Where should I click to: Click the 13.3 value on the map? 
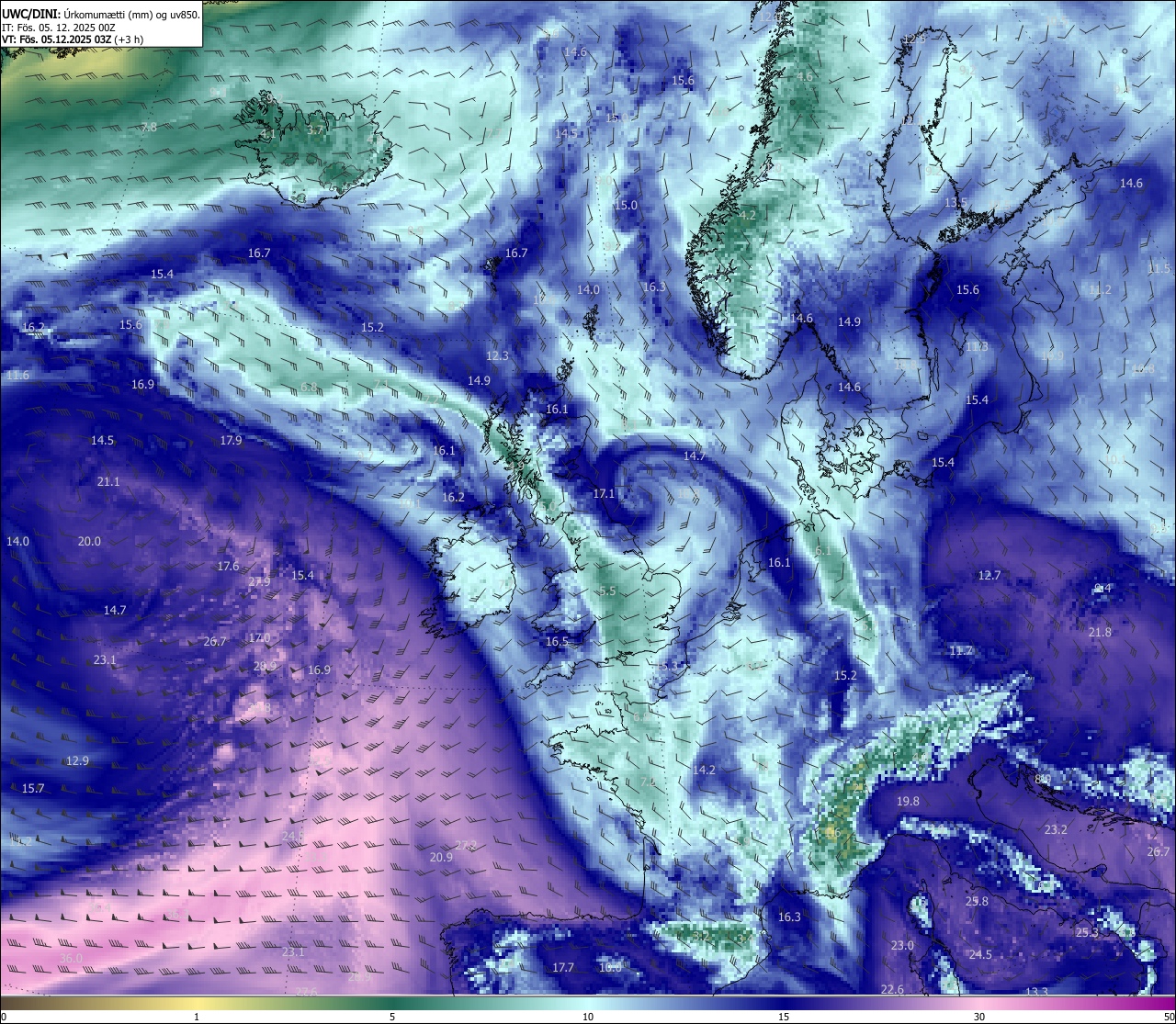pyautogui.click(x=1036, y=992)
